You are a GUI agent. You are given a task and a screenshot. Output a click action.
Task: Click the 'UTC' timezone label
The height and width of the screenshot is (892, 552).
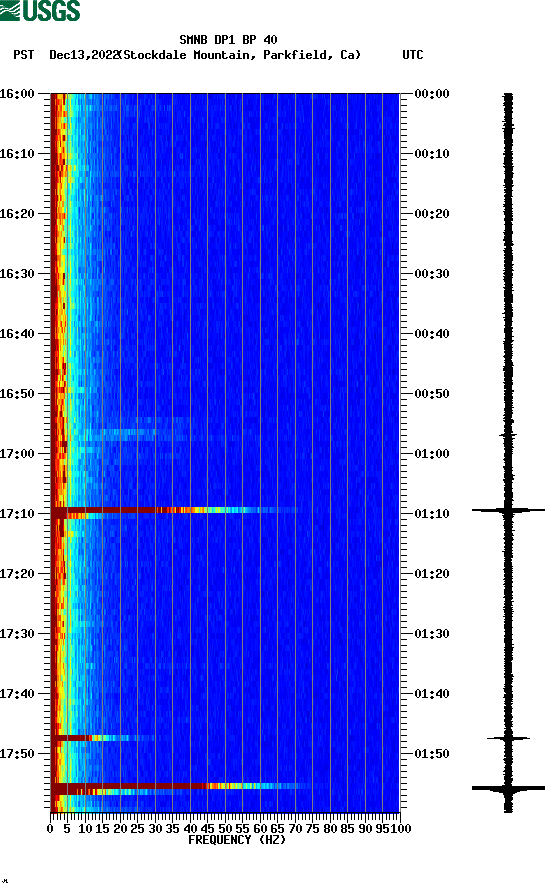point(413,55)
